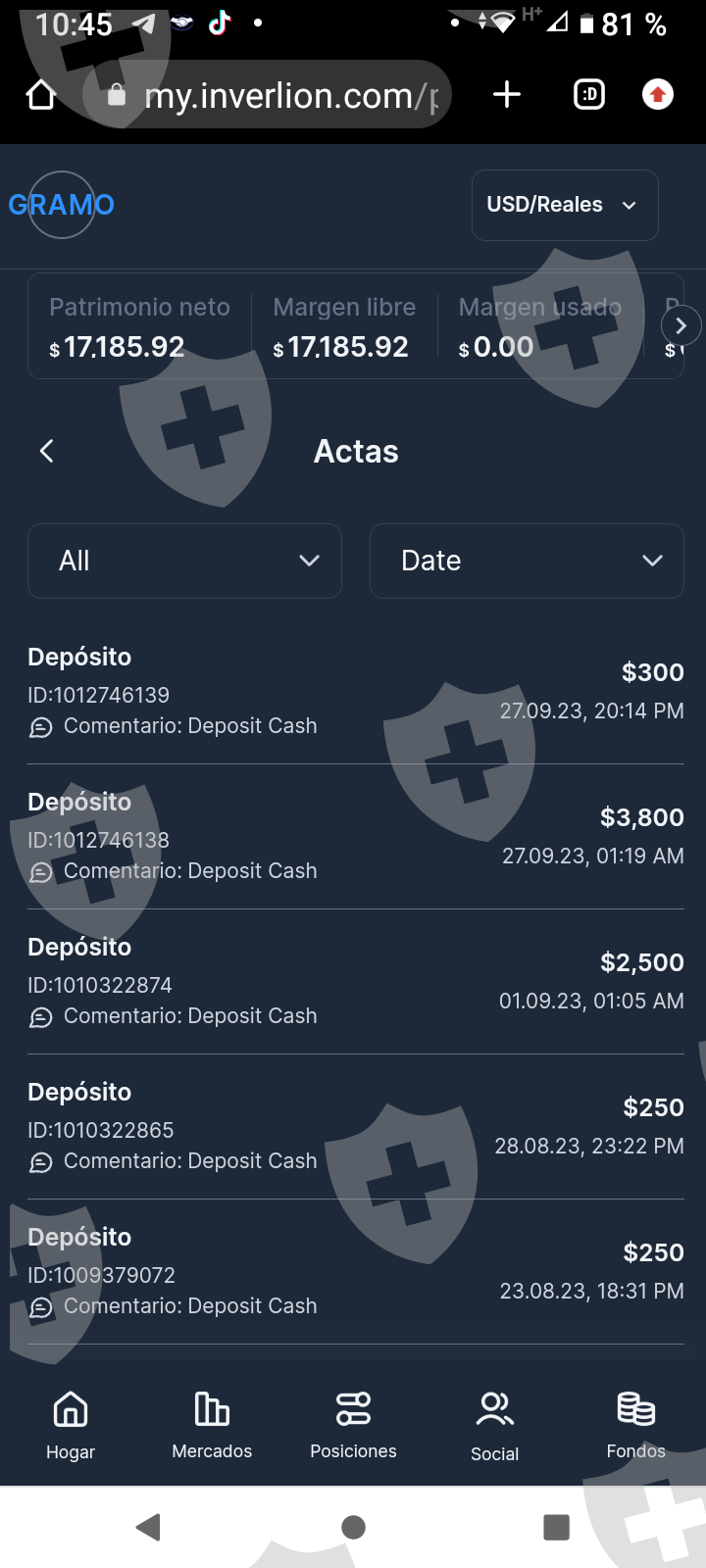
Task: Tap the red update arrow icon
Action: (x=657, y=95)
